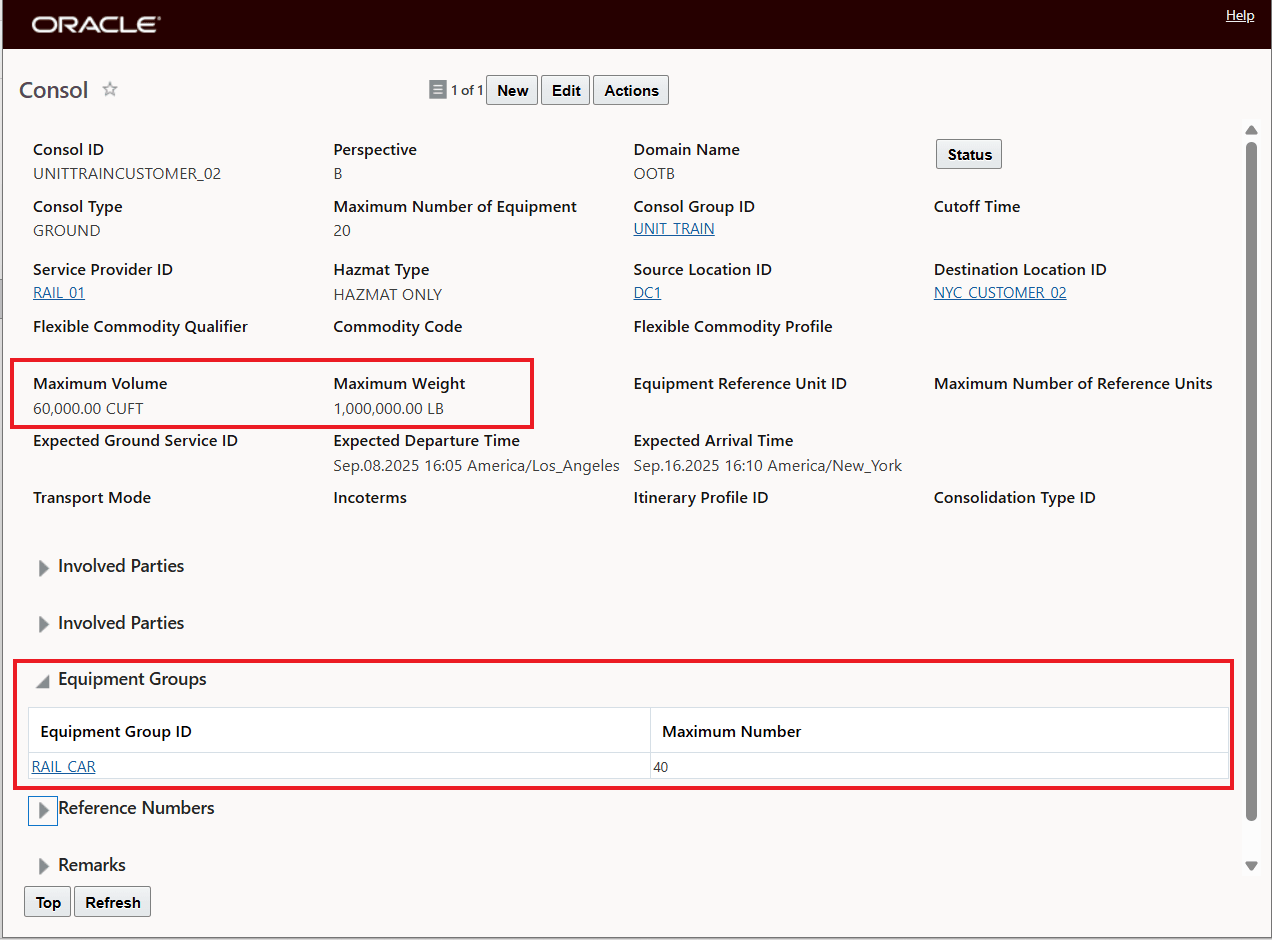Click the favorite star next to Consol

110,89
